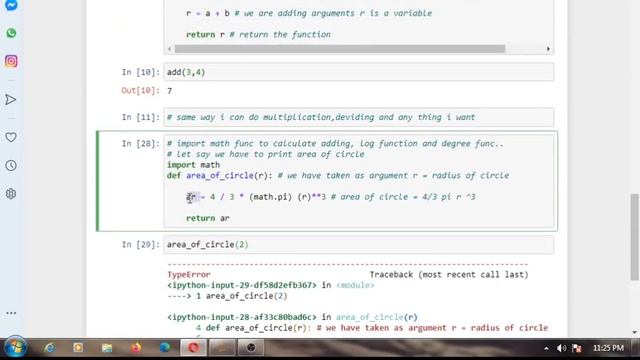Click the page vertical scrollbar thumb
Image resolution: width=640 pixels, height=360 pixels.
(634, 237)
